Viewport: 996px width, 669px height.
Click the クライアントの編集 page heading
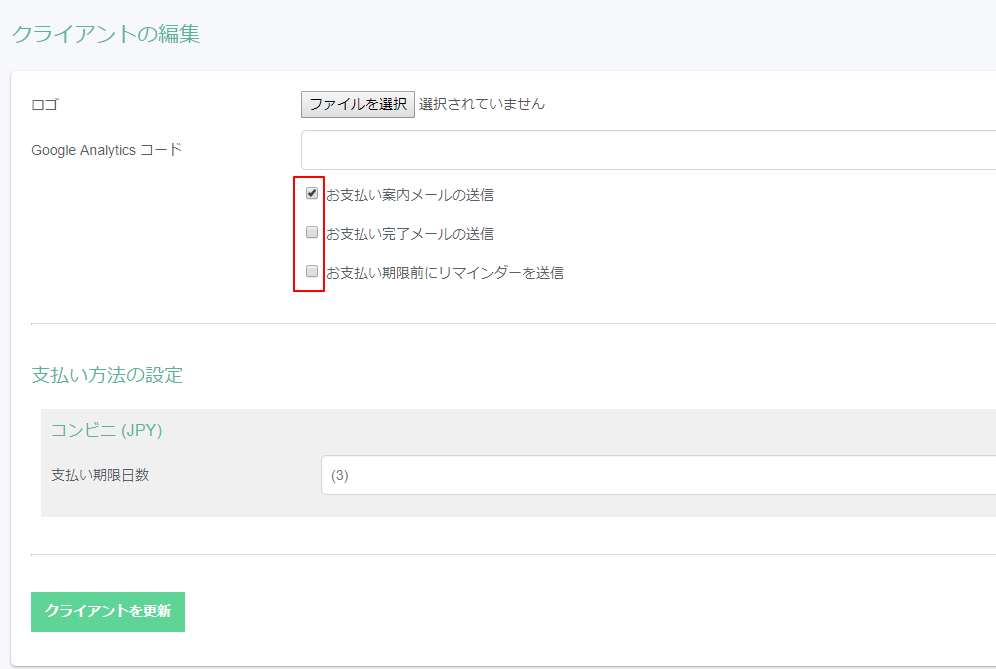point(106,34)
